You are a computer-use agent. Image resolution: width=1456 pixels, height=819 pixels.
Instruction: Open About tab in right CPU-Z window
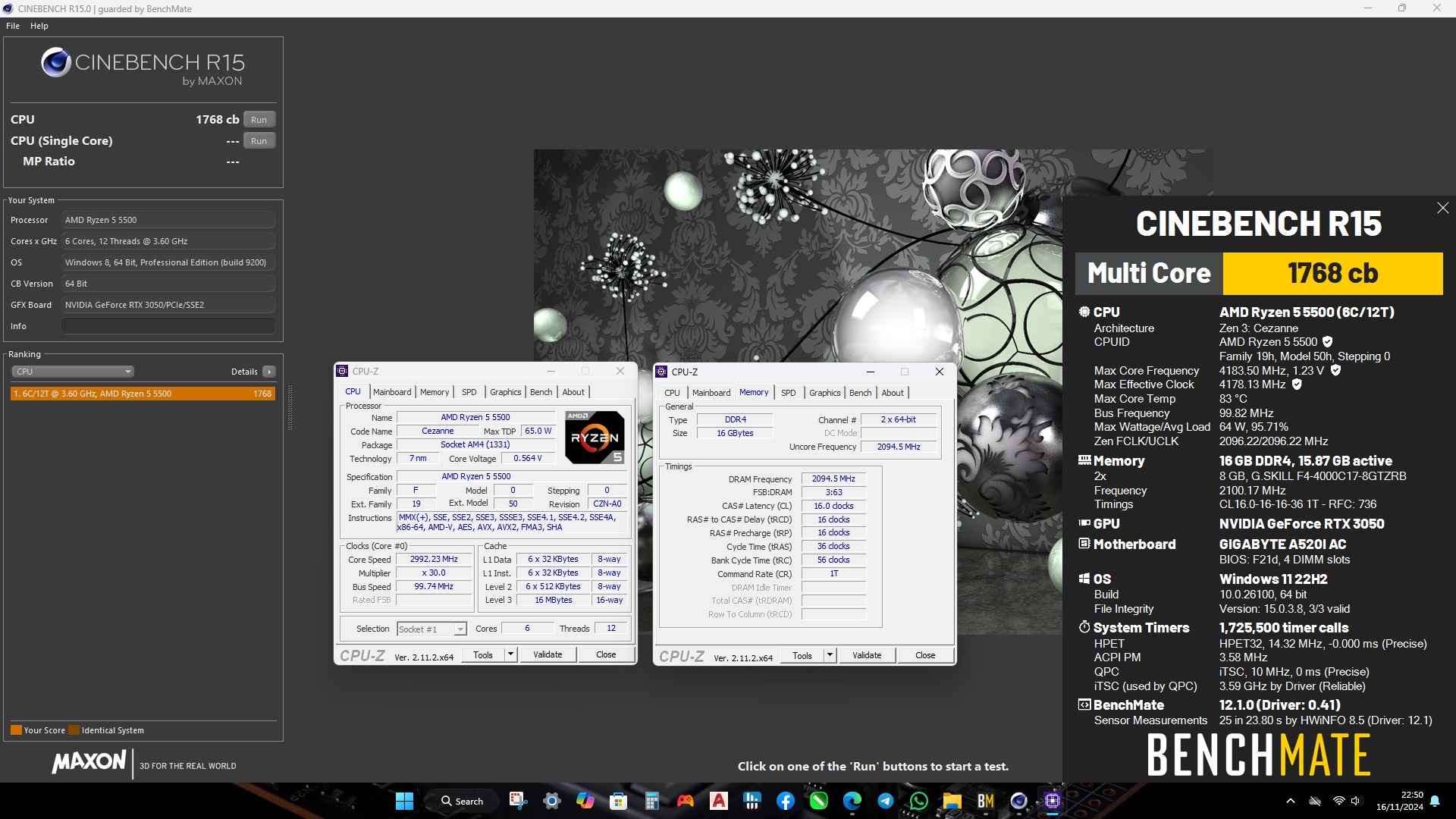click(893, 393)
